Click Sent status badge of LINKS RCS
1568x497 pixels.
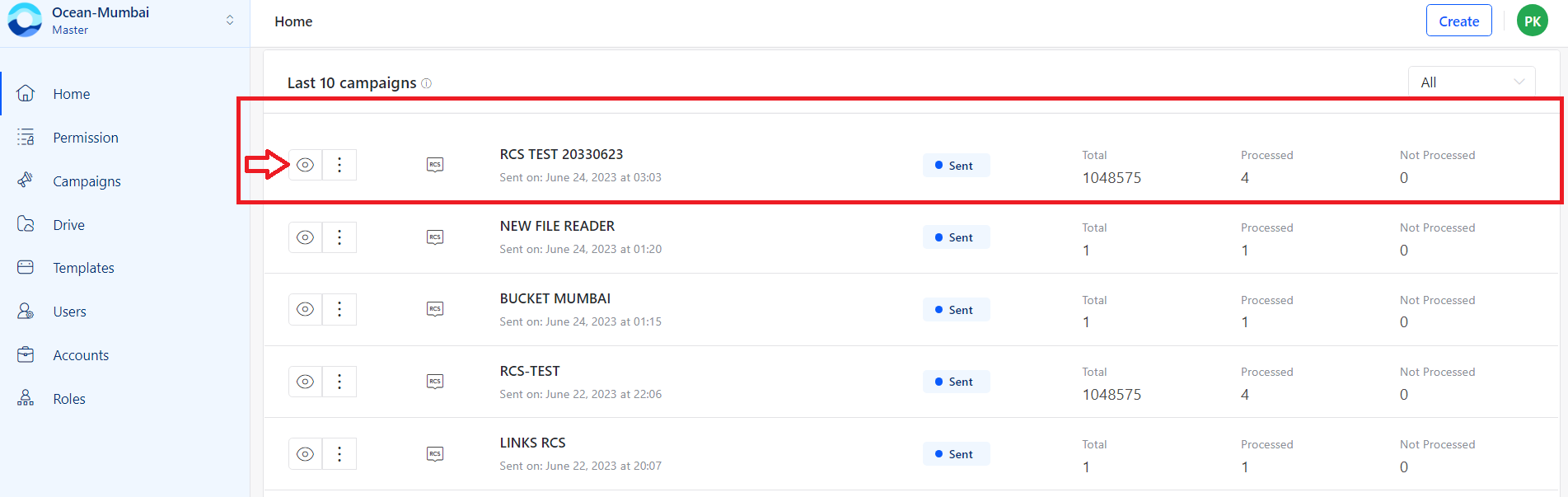956,454
